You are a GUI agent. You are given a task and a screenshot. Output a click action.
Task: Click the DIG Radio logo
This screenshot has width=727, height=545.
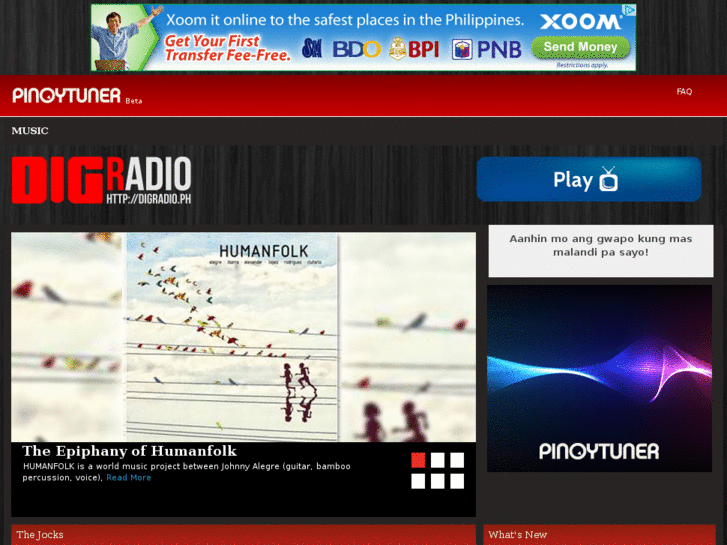tap(102, 180)
